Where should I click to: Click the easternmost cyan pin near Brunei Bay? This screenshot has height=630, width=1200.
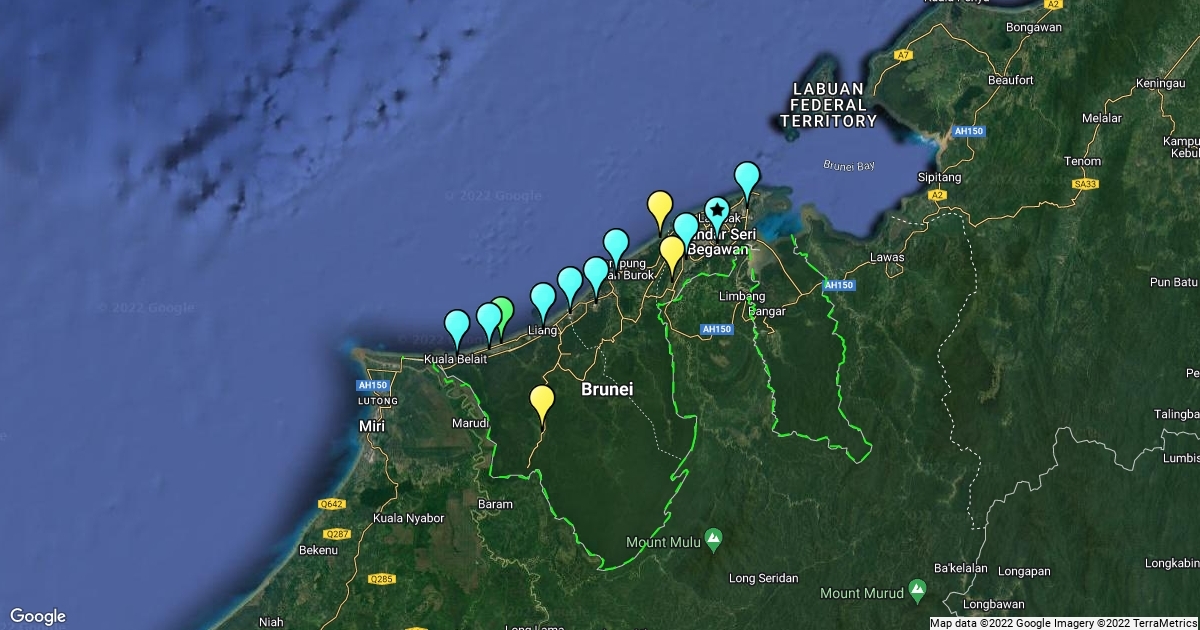point(747,177)
